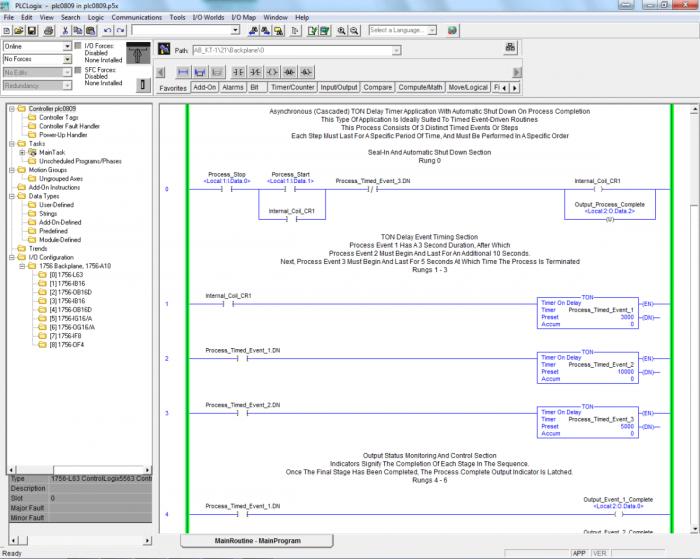Click the Undo arrow icon

tap(106, 31)
